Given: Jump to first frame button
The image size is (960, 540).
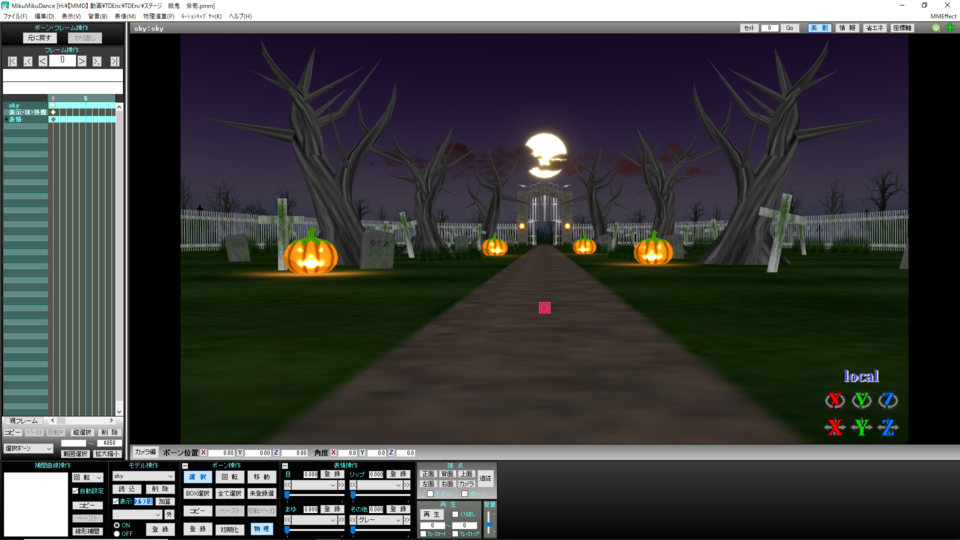Looking at the screenshot, I should point(12,61).
